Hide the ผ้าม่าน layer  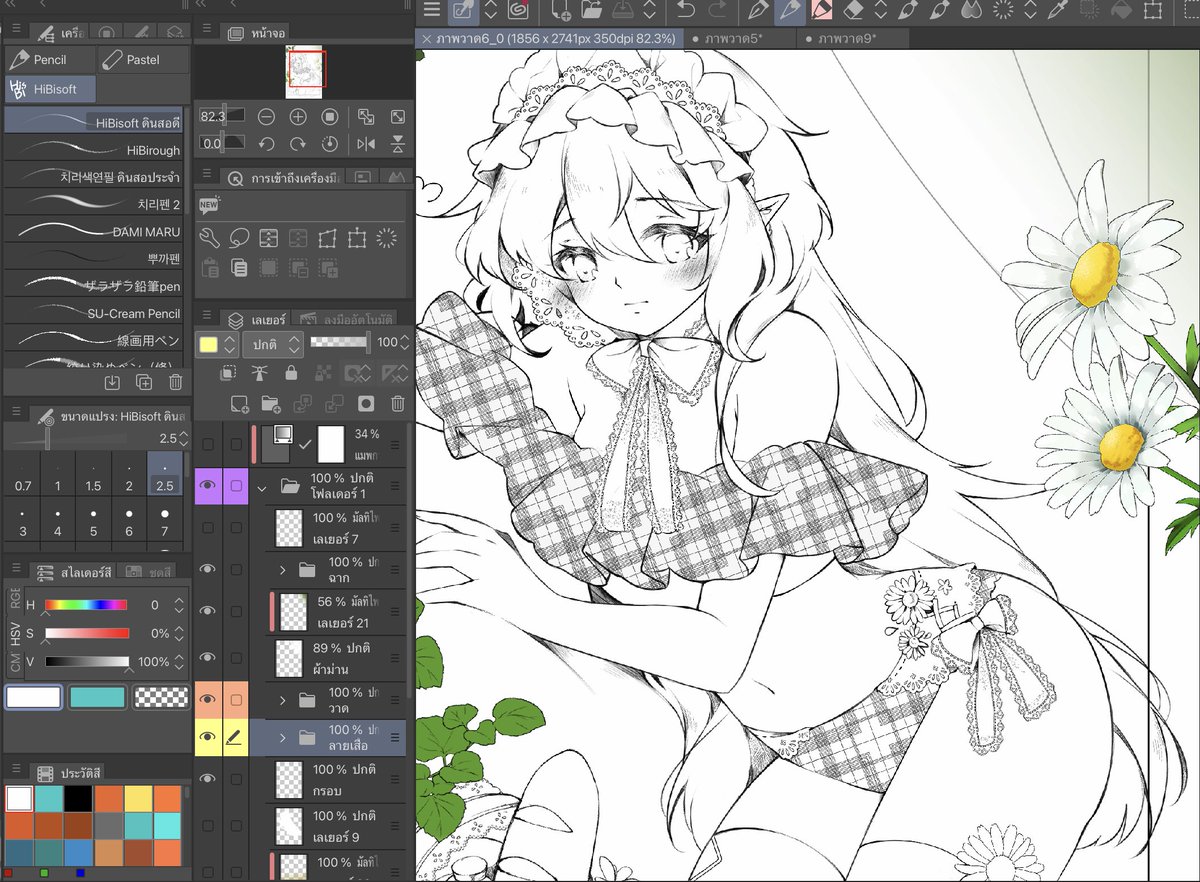tap(207, 657)
